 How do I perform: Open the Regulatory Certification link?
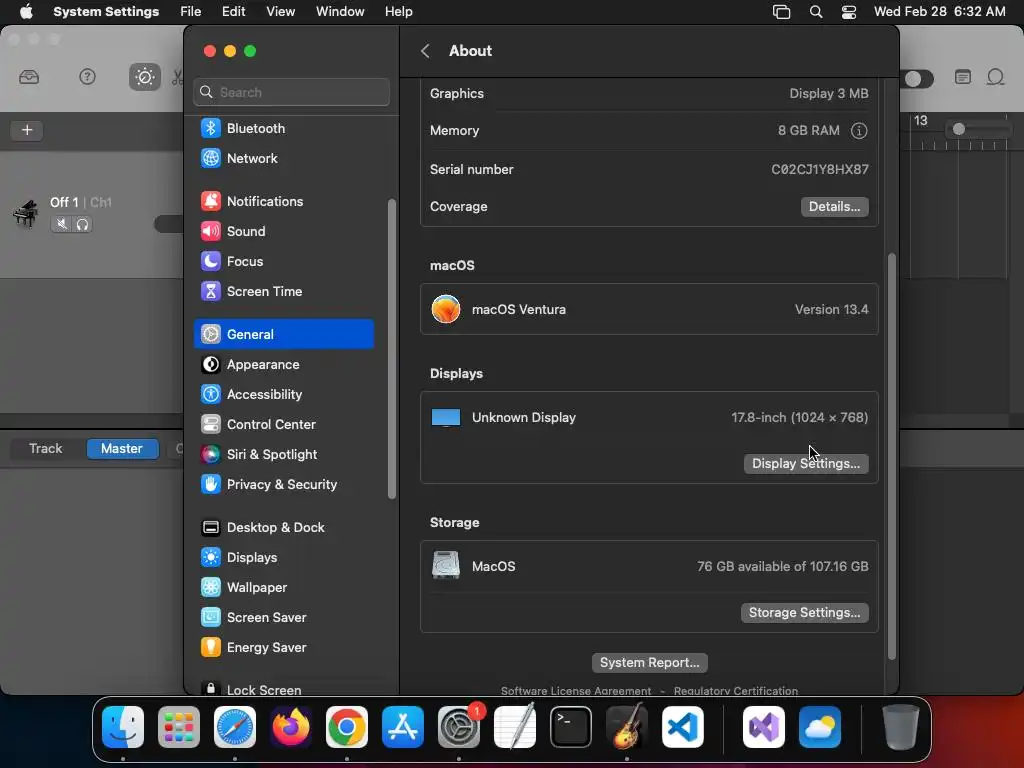(735, 690)
